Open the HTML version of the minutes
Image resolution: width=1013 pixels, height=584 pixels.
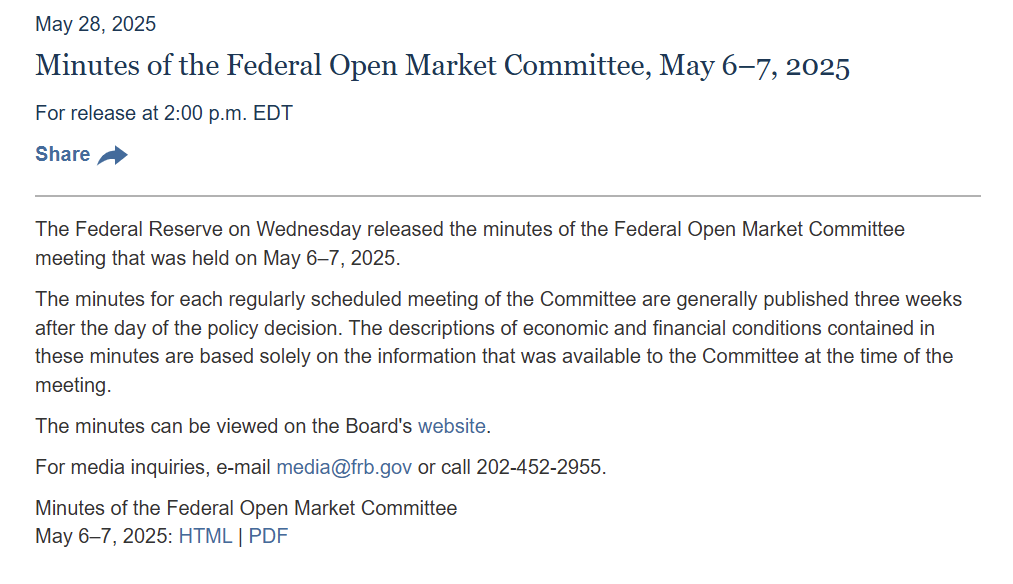[205, 536]
